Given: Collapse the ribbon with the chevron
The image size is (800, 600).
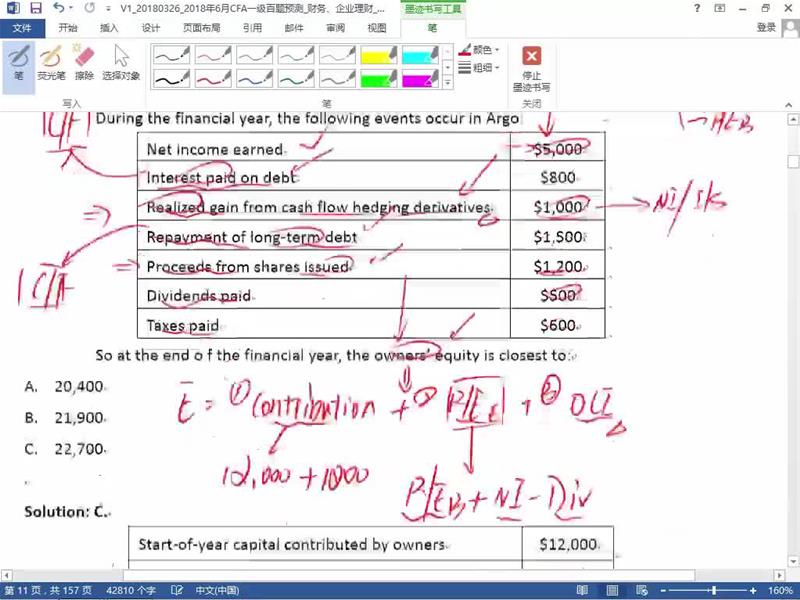Looking at the screenshot, I should click(789, 105).
